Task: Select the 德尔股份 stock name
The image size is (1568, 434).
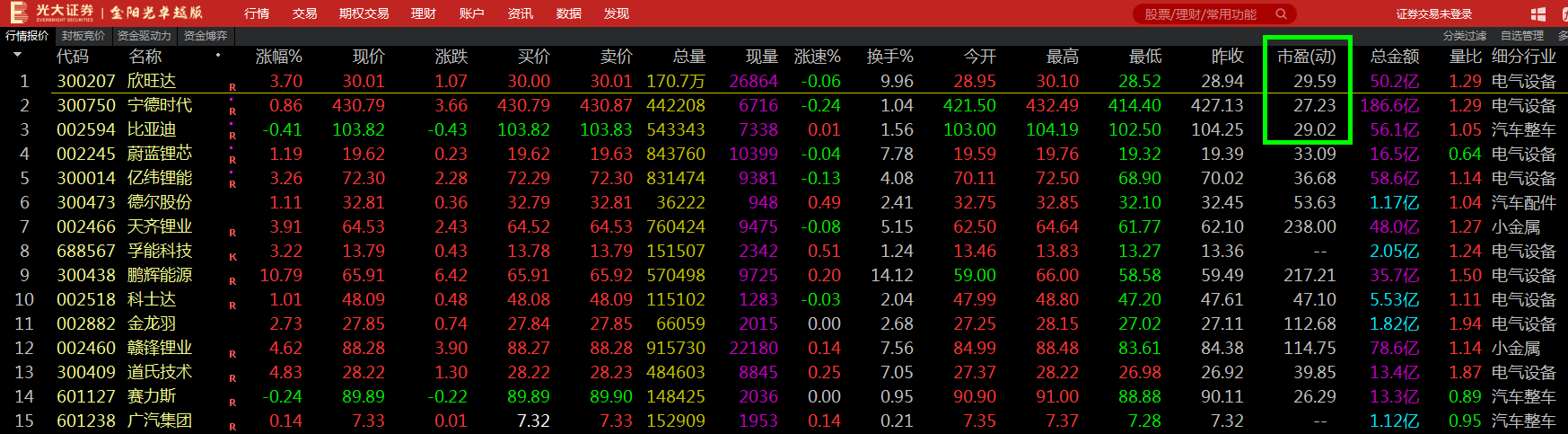Action: point(160,202)
